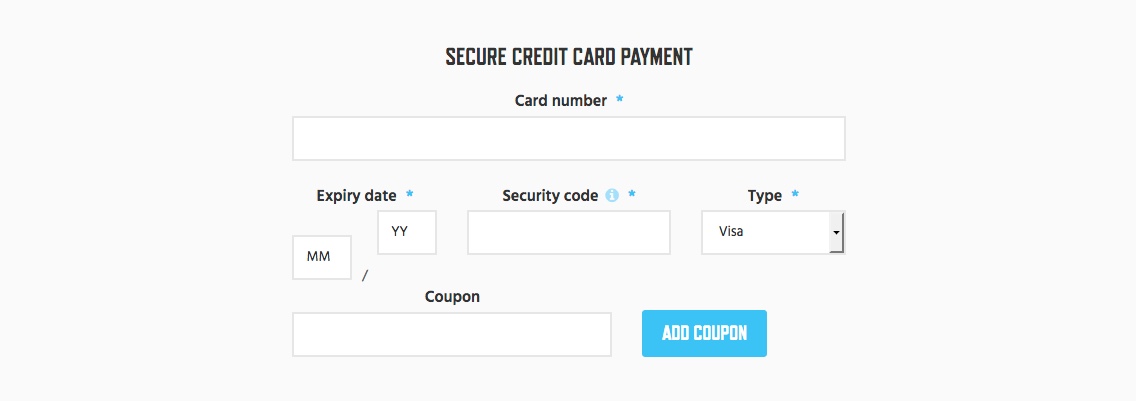The width and height of the screenshot is (1136, 401).
Task: Click into the Coupon text field
Action: (452, 334)
